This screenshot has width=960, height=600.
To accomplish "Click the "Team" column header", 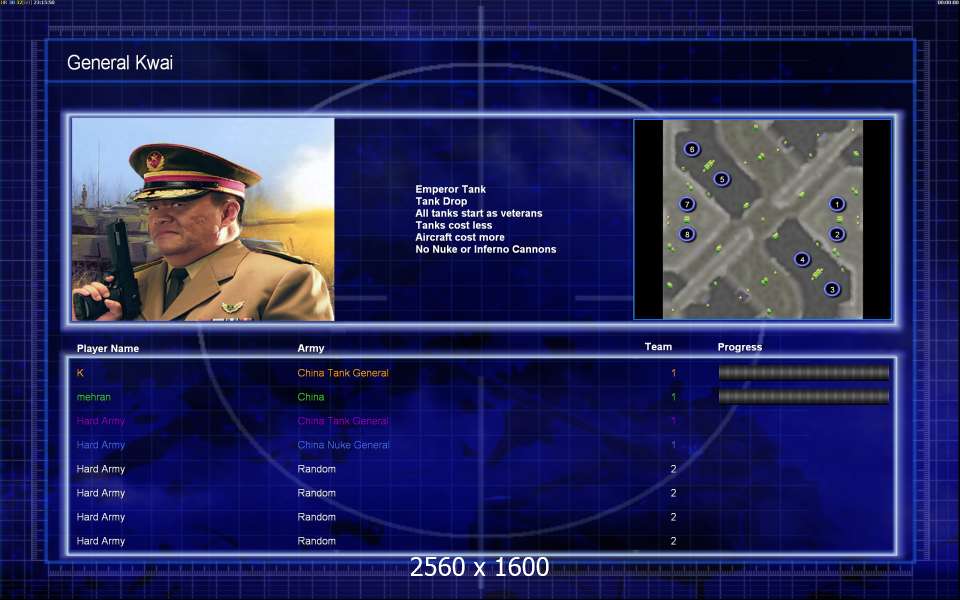I will (x=658, y=347).
